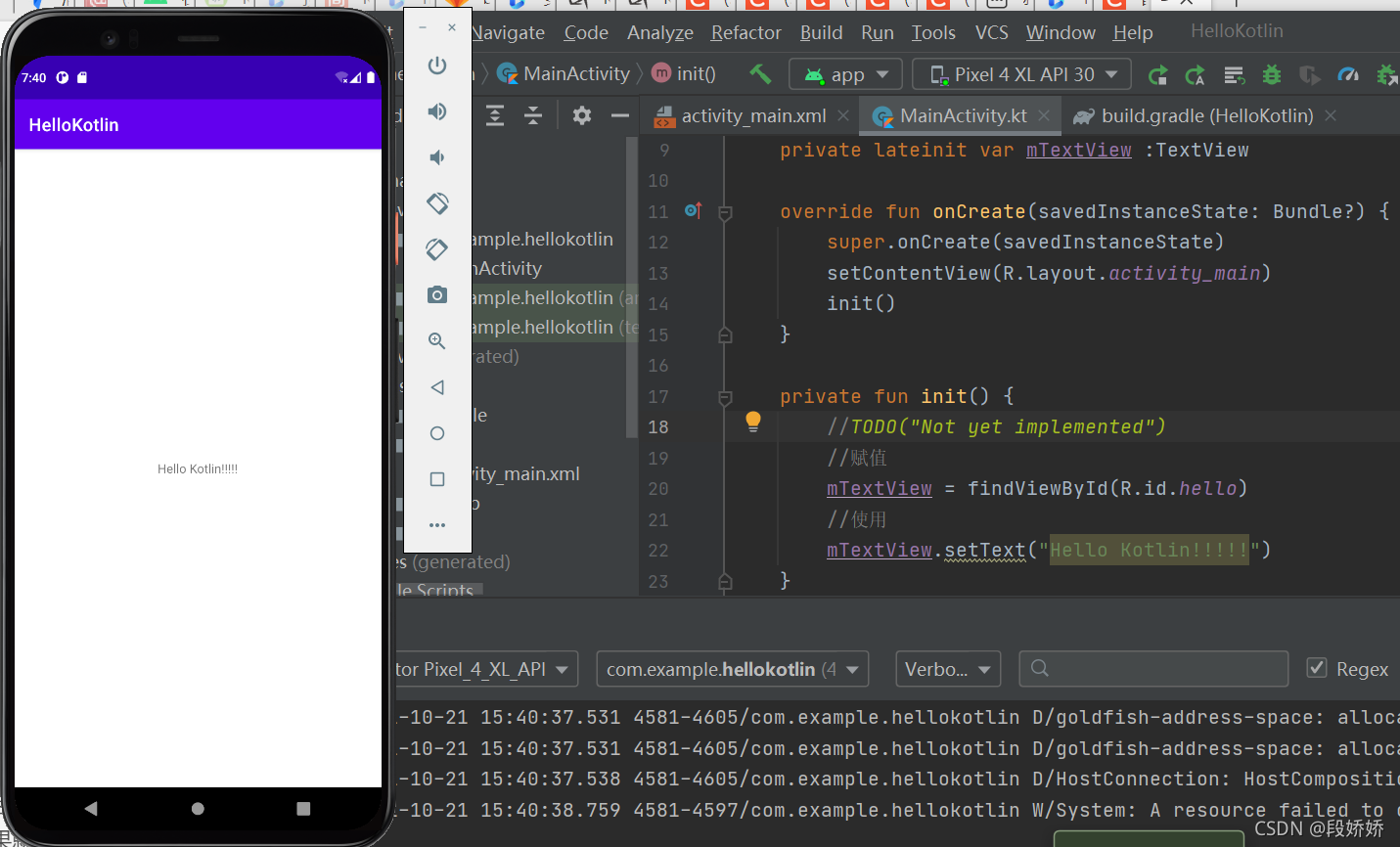Open the Help menu
This screenshot has width=1400, height=847.
click(x=1133, y=32)
